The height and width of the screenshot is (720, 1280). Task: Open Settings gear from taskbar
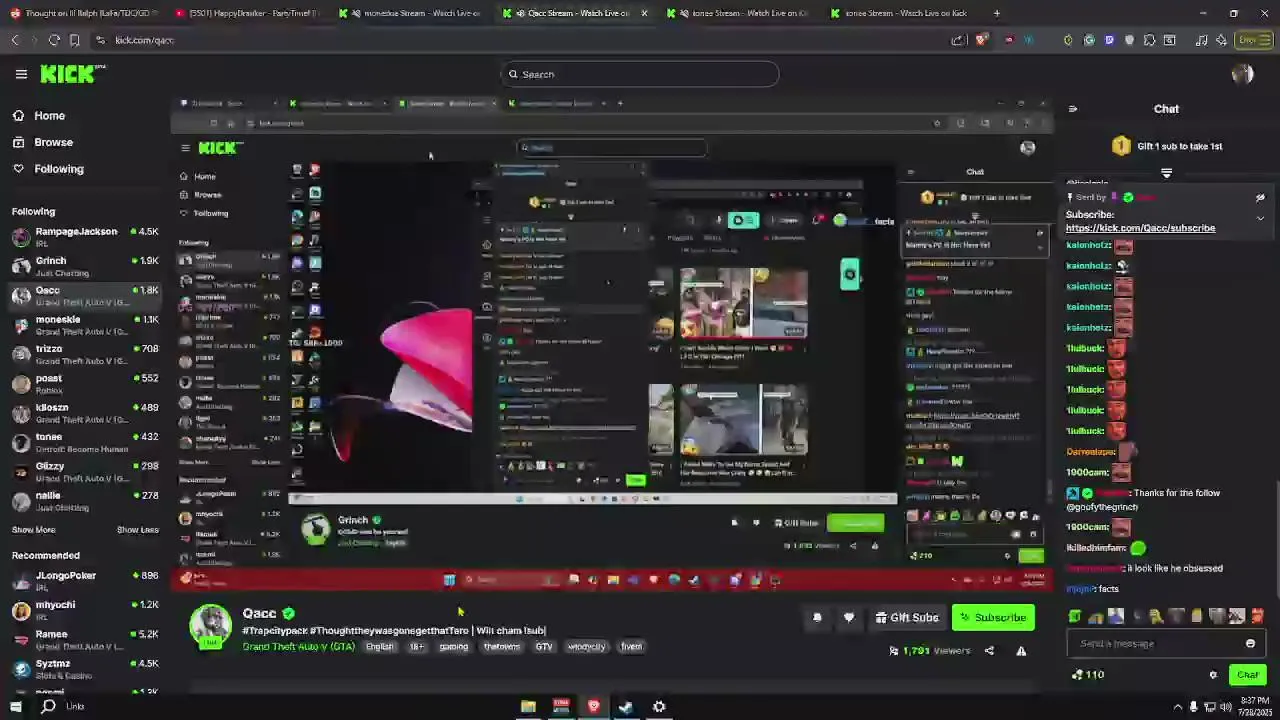pos(659,707)
